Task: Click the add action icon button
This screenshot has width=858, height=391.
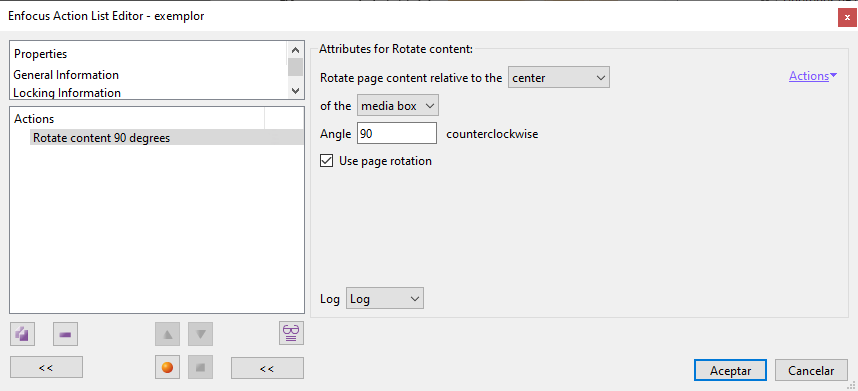Action: tap(22, 334)
